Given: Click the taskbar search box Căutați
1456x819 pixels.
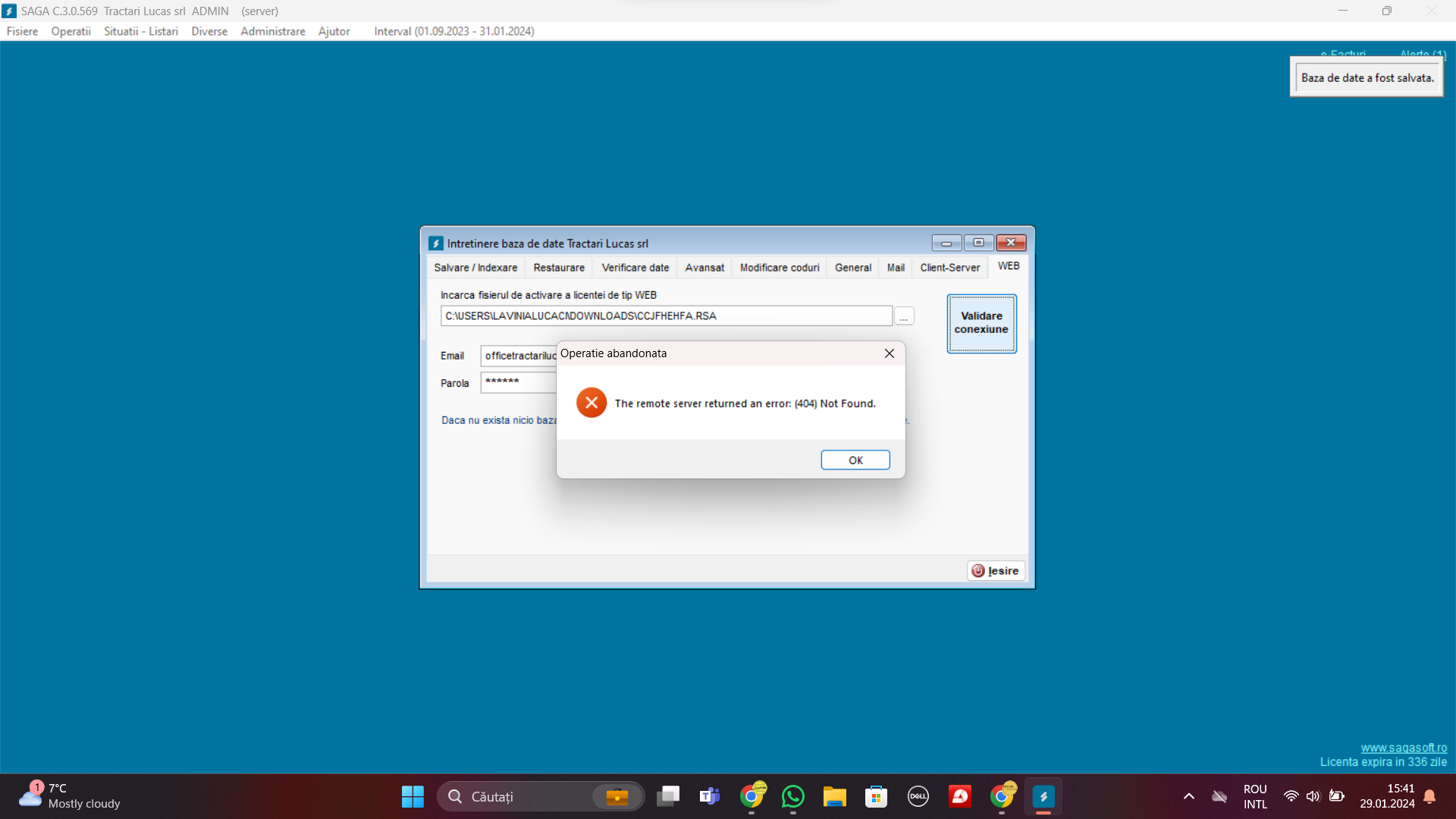Looking at the screenshot, I should tap(540, 796).
